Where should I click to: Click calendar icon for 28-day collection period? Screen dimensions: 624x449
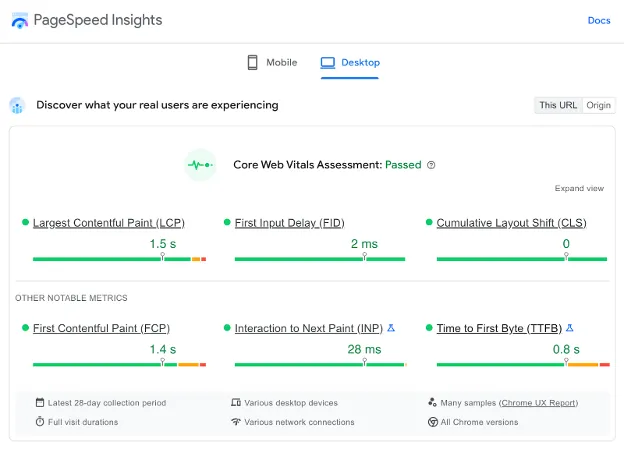40,402
